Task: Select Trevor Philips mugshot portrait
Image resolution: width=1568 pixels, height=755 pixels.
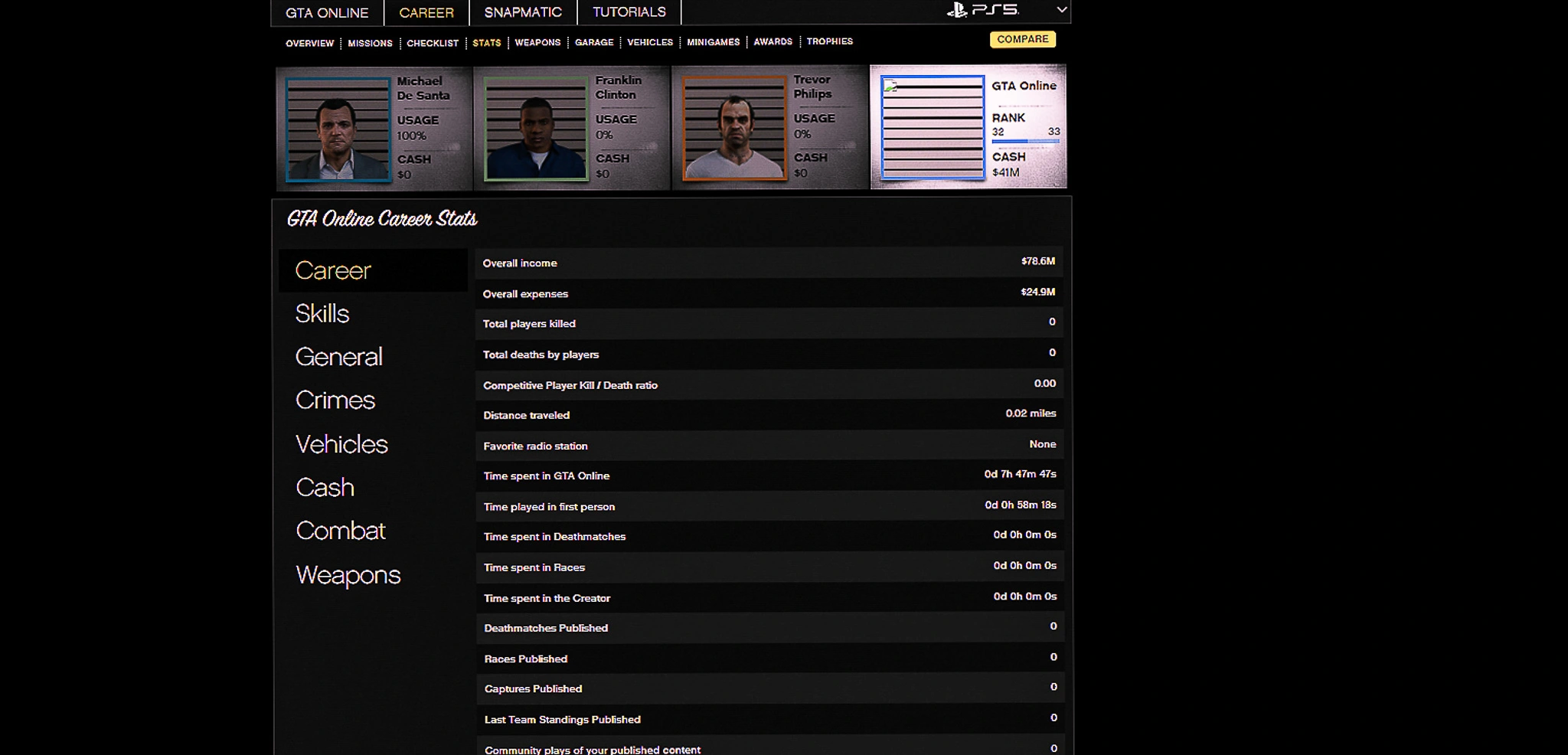Action: click(x=734, y=128)
